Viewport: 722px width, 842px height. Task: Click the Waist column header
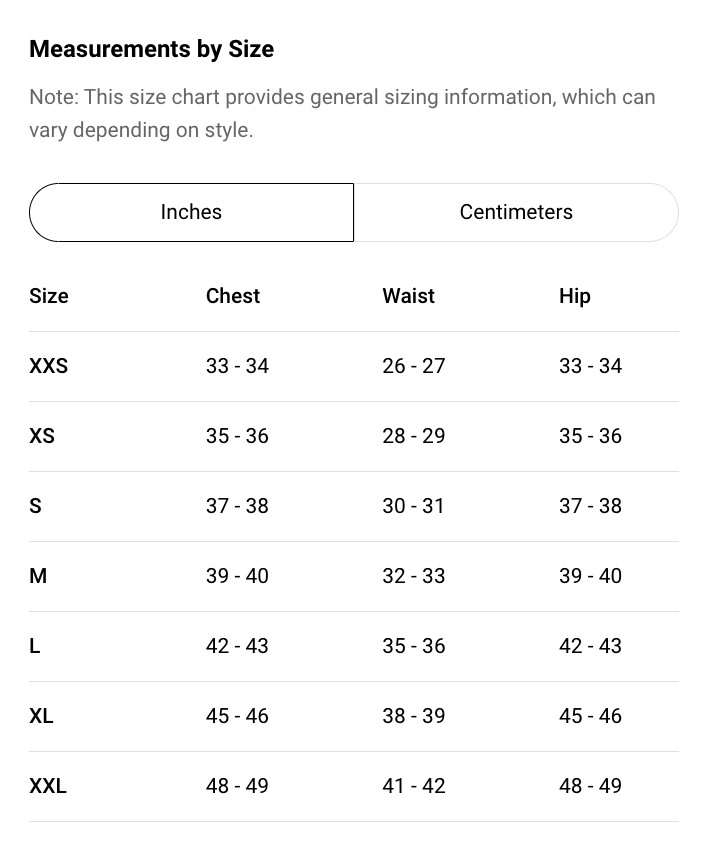tap(409, 296)
